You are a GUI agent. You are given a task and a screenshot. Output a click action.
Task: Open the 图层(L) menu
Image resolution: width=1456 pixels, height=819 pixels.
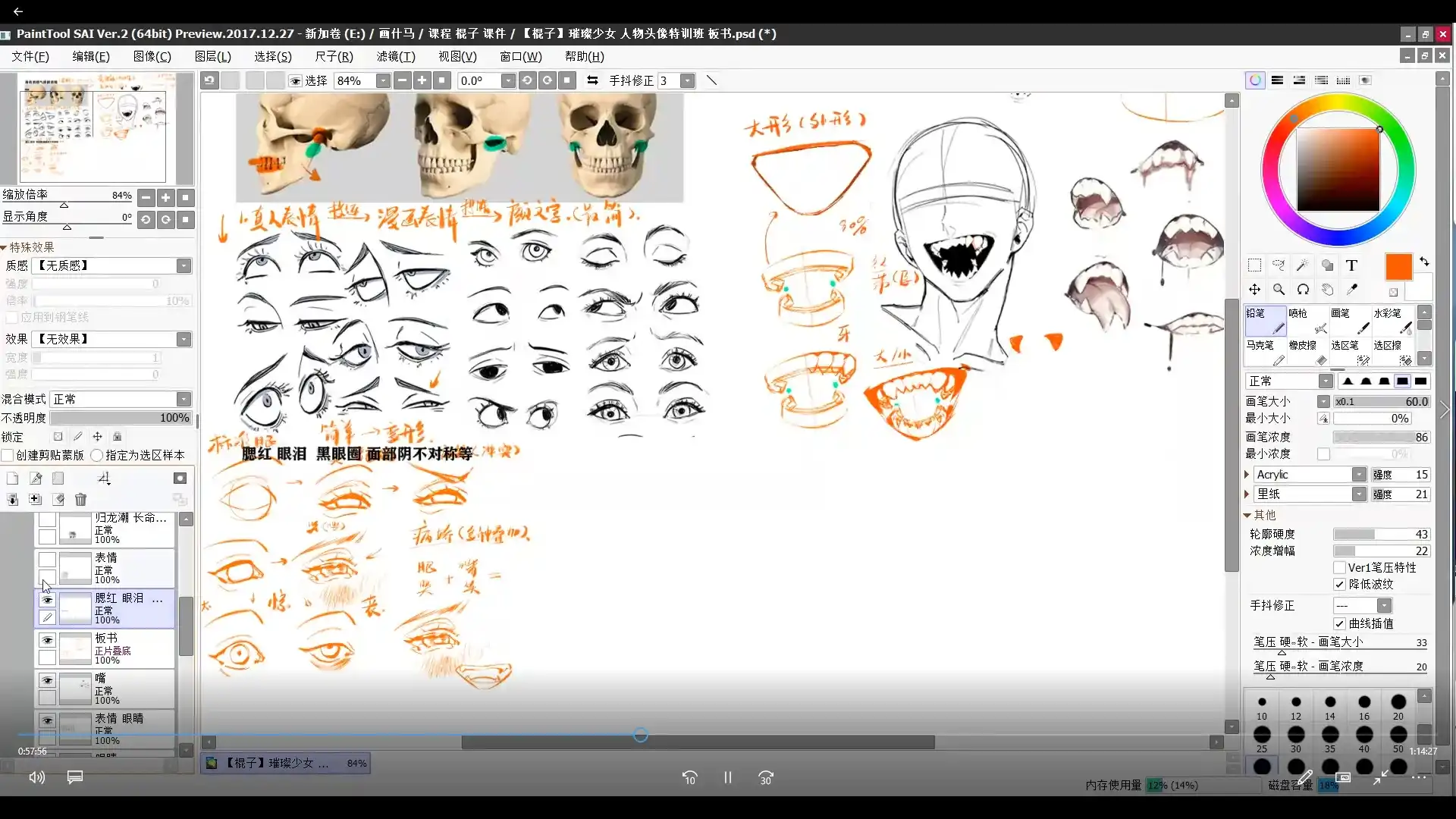[212, 57]
